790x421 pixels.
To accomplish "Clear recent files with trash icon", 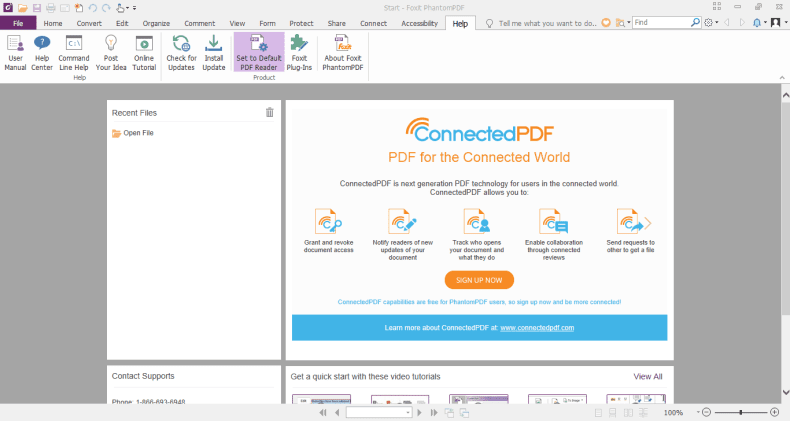I will point(270,112).
